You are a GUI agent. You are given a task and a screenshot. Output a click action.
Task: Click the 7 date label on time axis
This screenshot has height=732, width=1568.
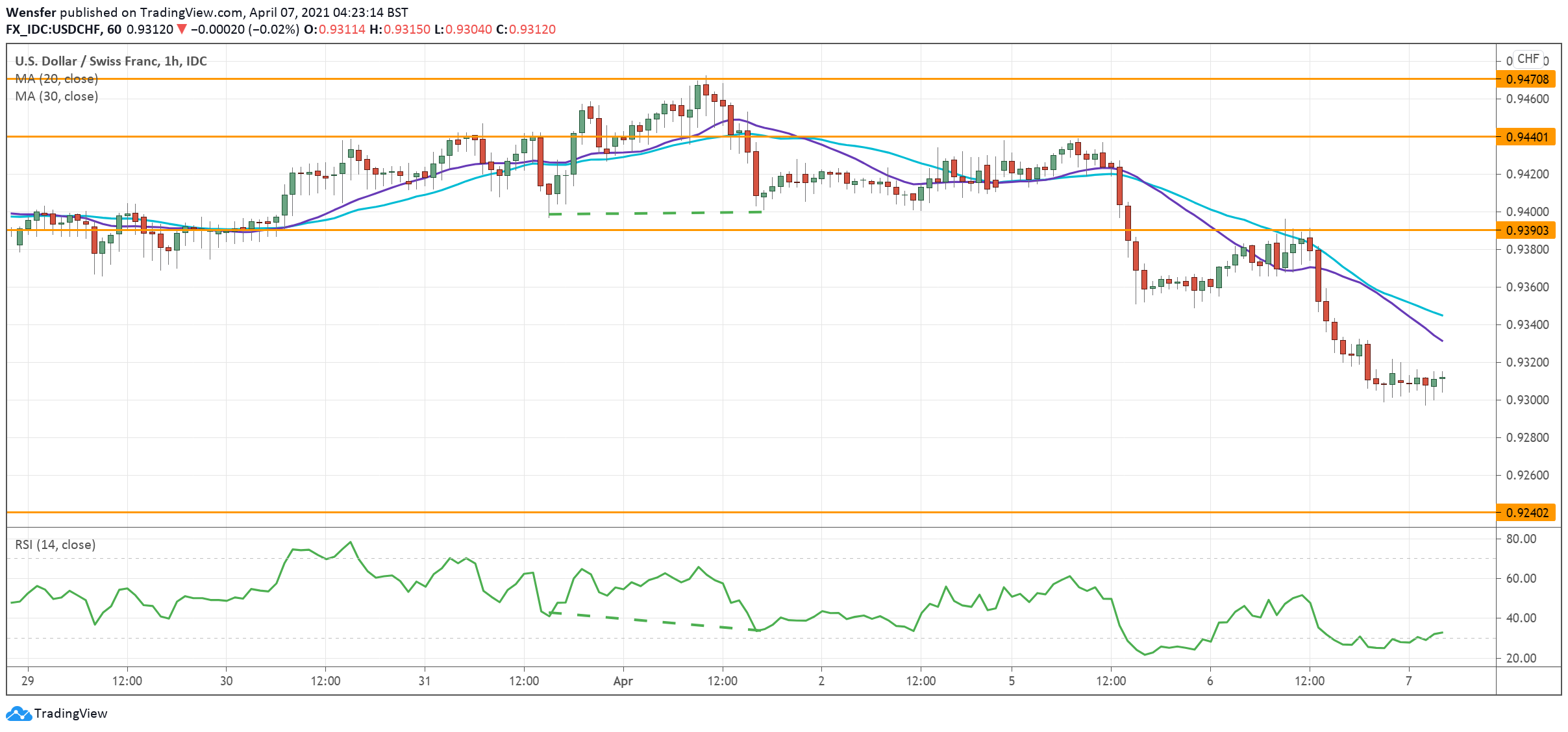[1408, 681]
